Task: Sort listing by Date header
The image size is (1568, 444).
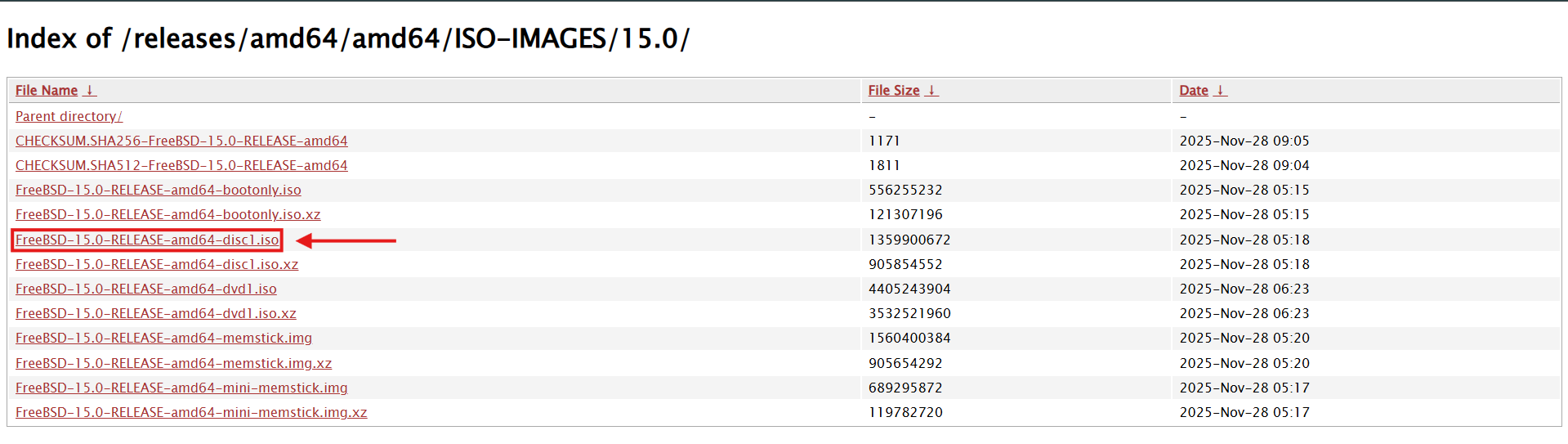Action: coord(1193,90)
